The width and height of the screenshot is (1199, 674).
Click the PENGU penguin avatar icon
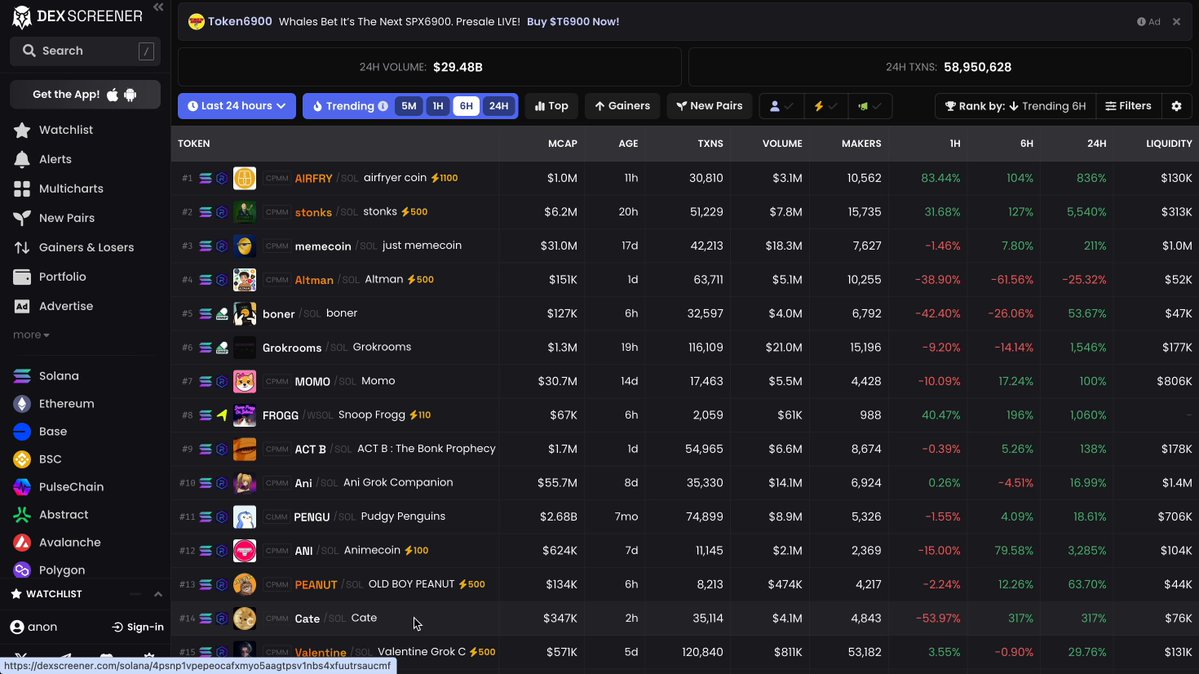[245, 516]
